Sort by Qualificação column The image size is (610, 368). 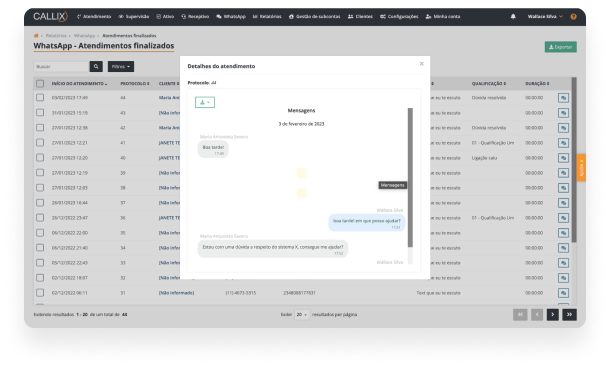489,84
